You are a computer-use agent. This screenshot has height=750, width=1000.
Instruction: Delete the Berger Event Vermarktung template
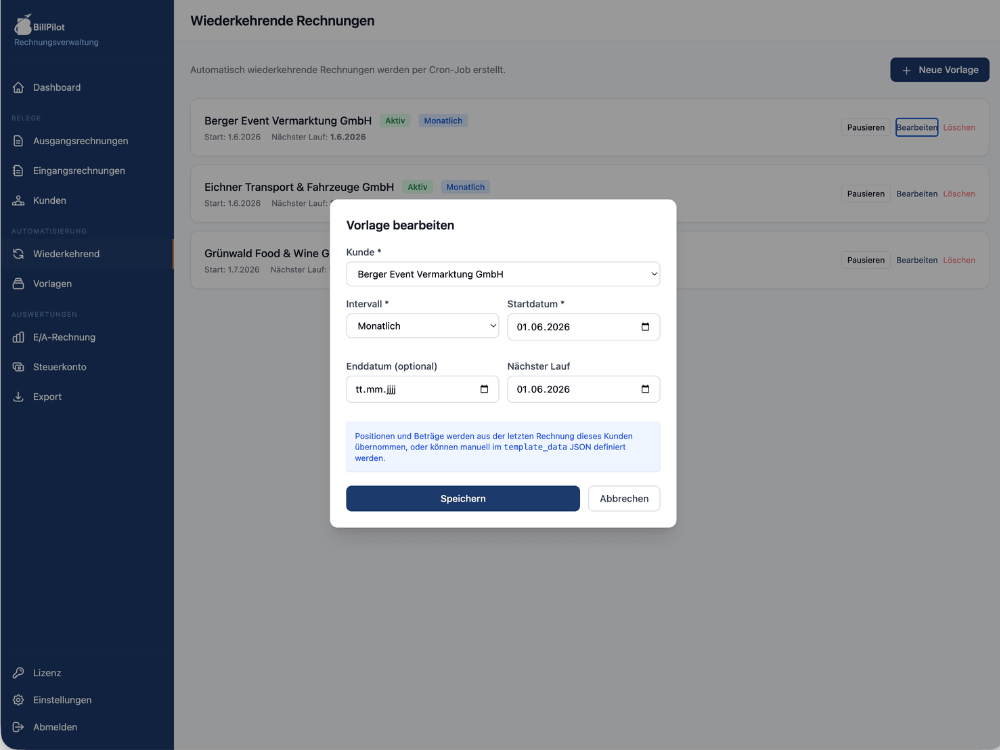click(959, 128)
